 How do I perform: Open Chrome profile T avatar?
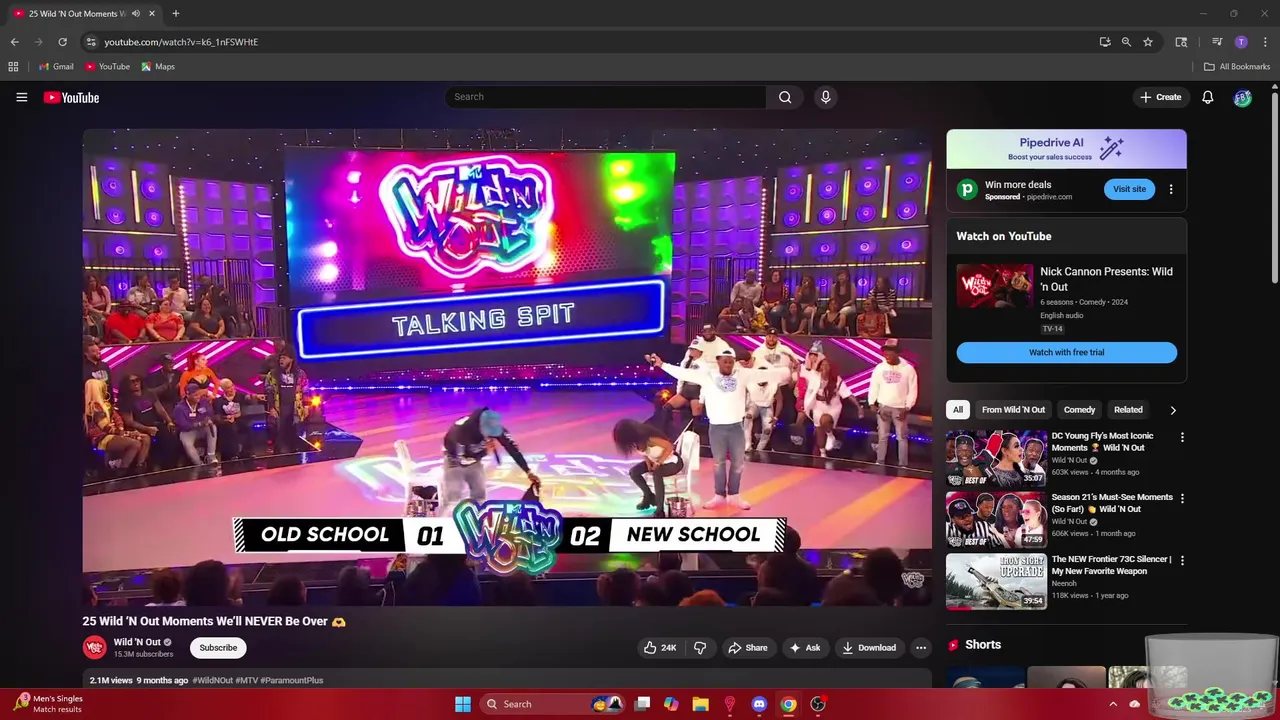[1241, 42]
